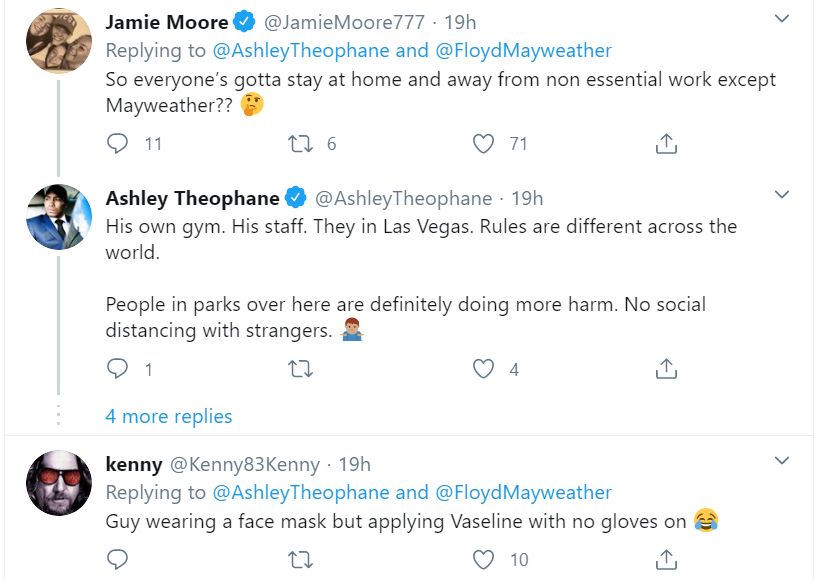Image resolution: width=816 pixels, height=579 pixels.
Task: Open more options on Ashley Theophane's tweet
Action: [783, 194]
